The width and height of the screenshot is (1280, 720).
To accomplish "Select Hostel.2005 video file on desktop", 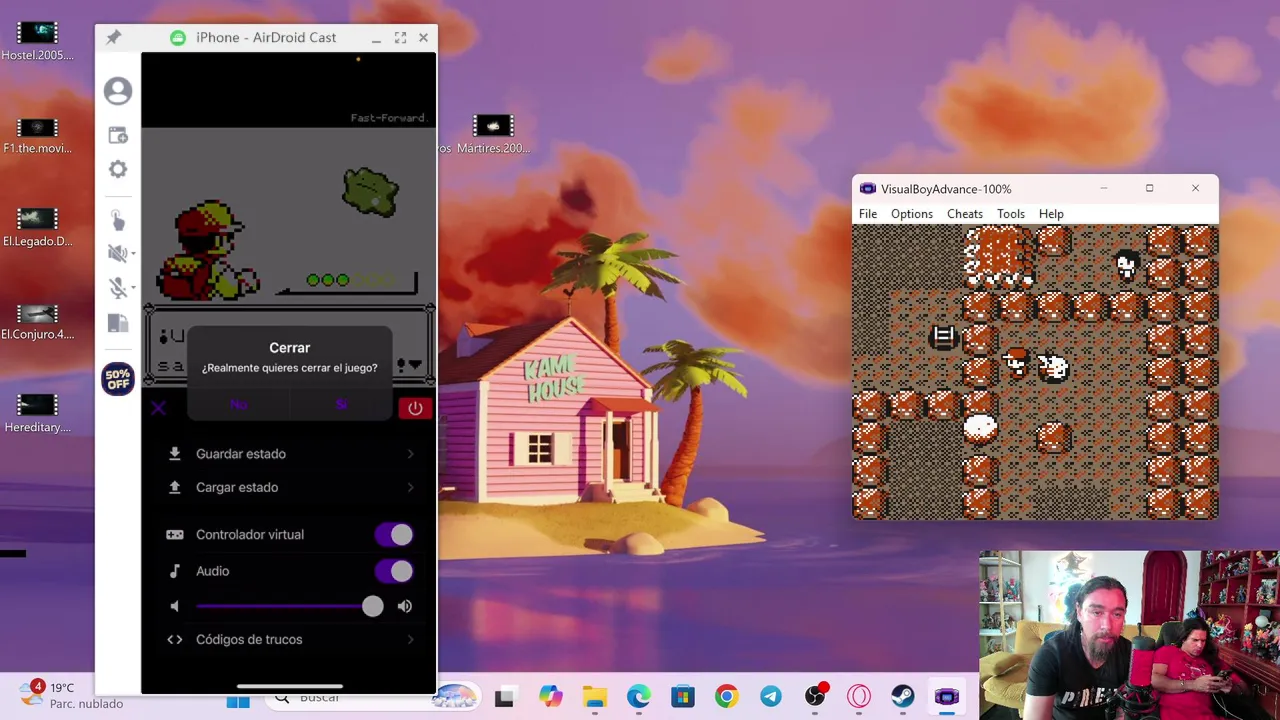I will point(38,41).
